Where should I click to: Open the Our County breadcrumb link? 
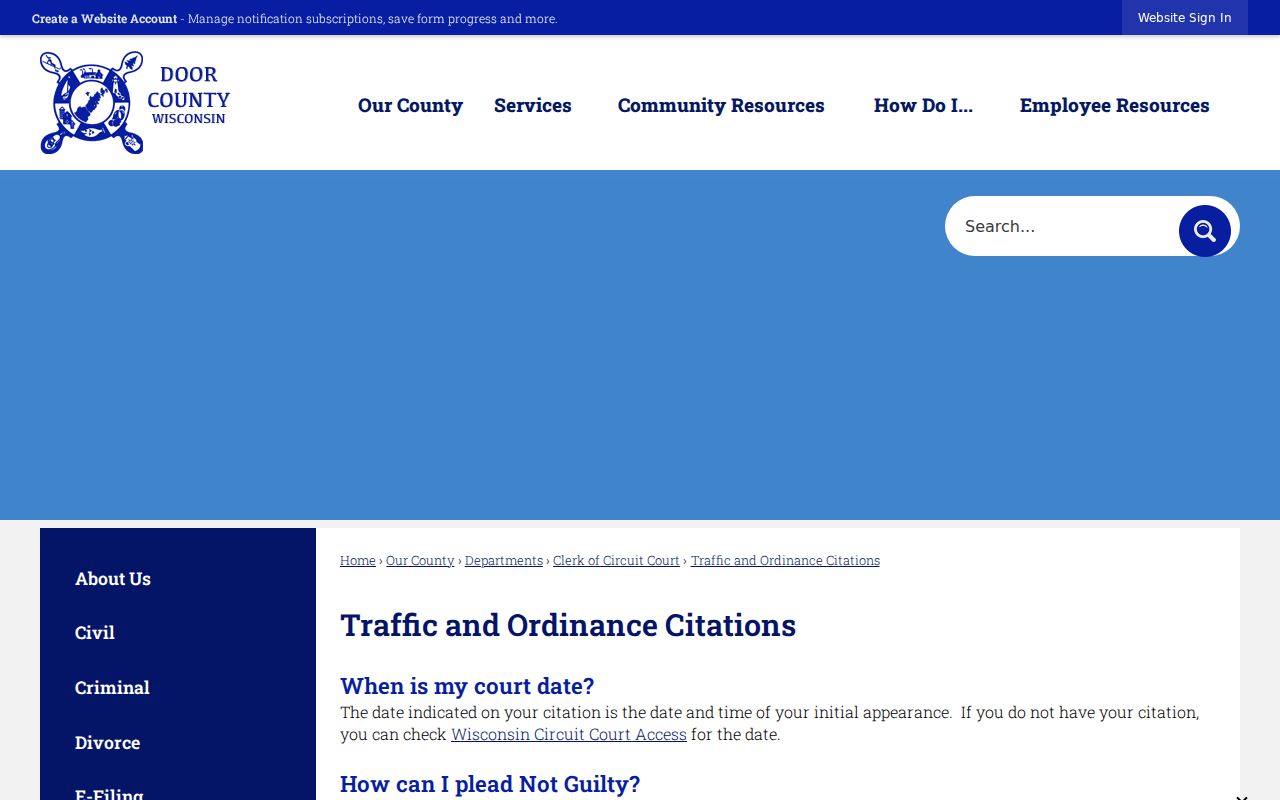[420, 561]
